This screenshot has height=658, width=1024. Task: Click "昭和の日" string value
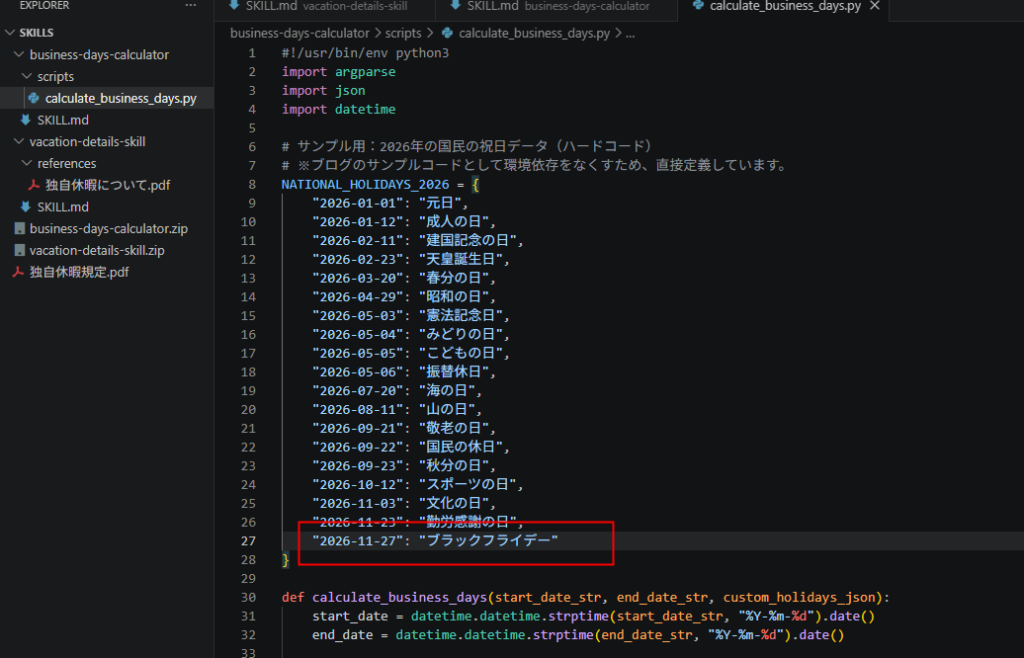pyautogui.click(x=455, y=297)
